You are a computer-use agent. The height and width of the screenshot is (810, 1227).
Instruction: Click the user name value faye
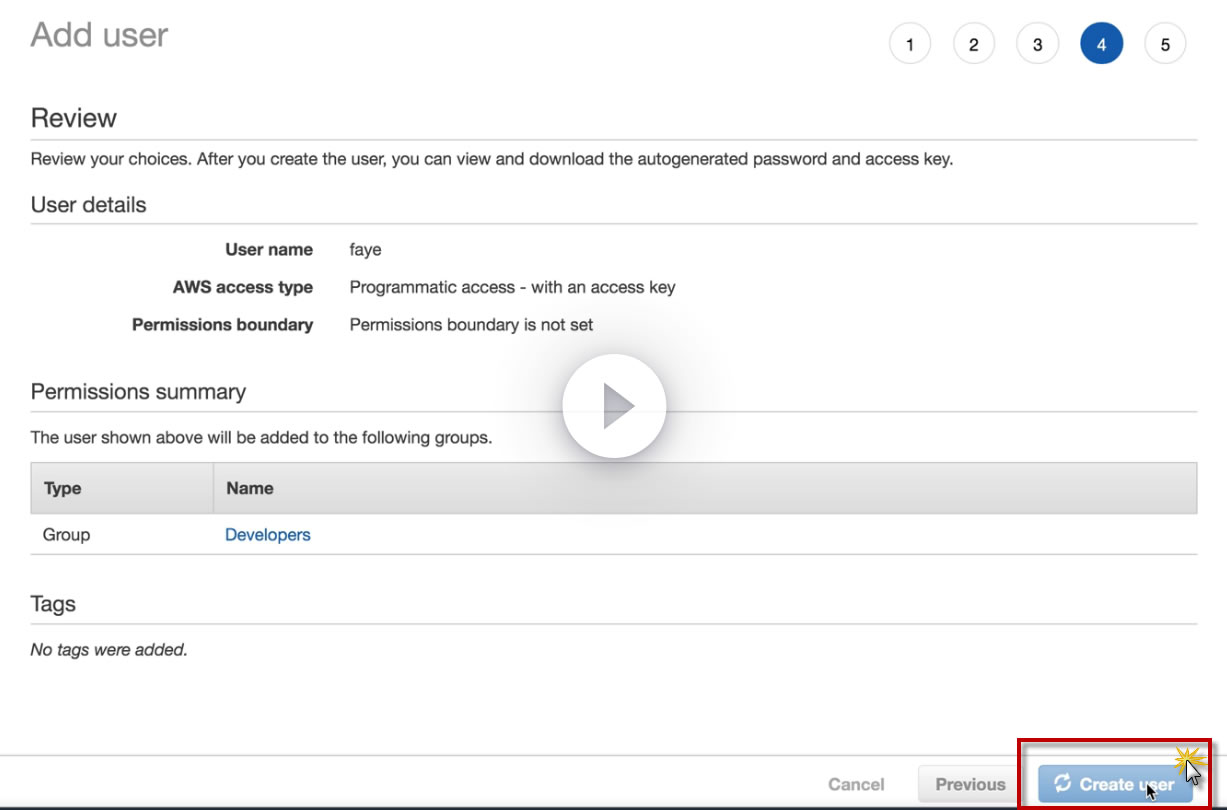coord(365,250)
